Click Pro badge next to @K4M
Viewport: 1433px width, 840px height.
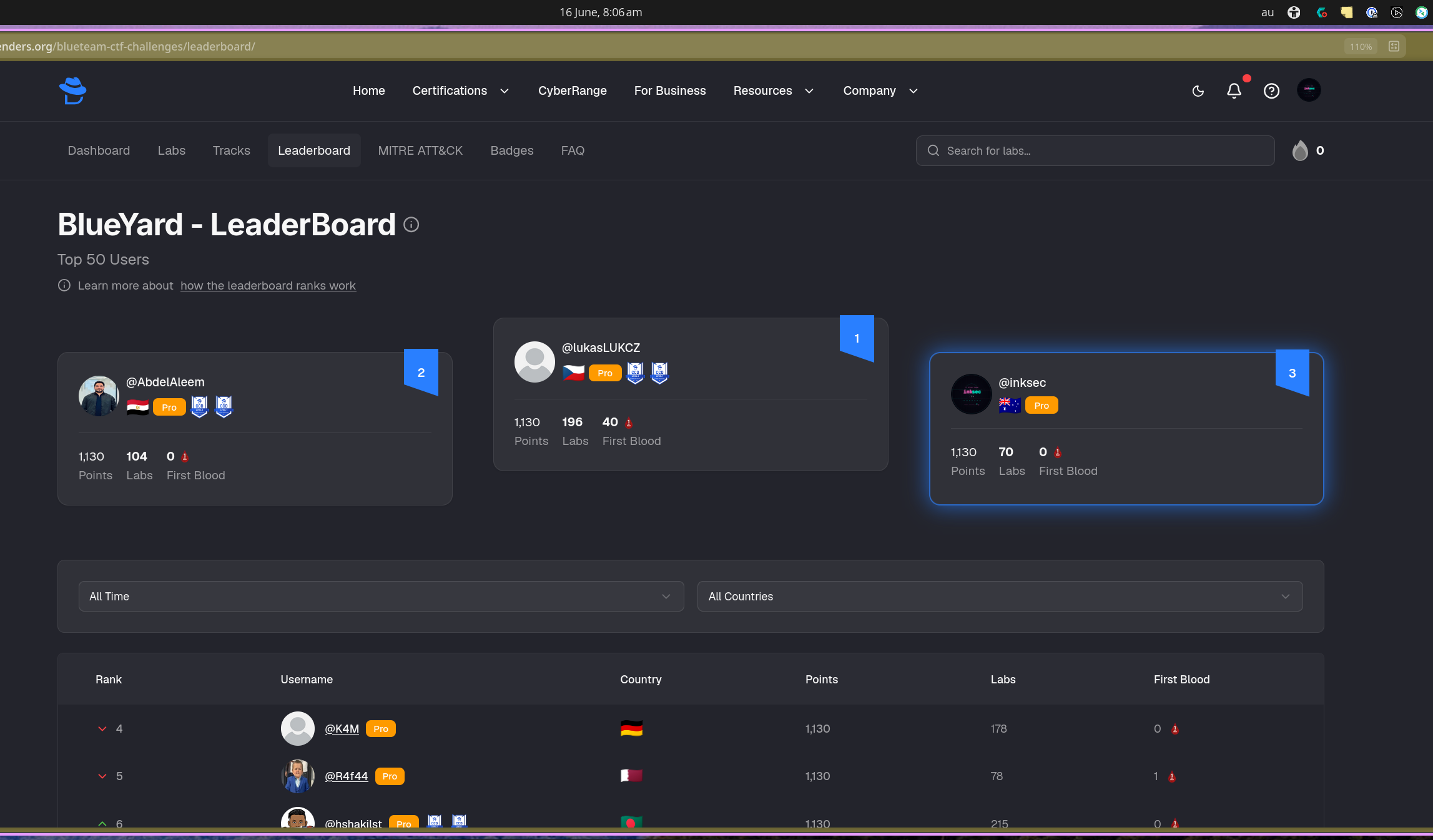[381, 729]
